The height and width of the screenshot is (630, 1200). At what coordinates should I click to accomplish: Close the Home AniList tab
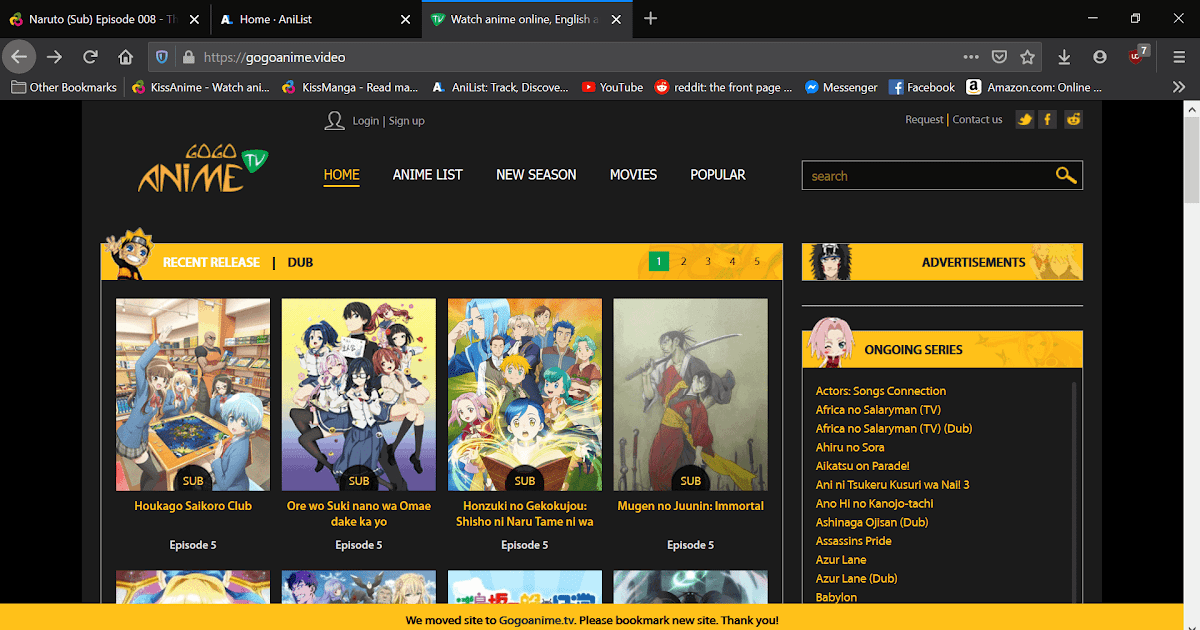405,19
